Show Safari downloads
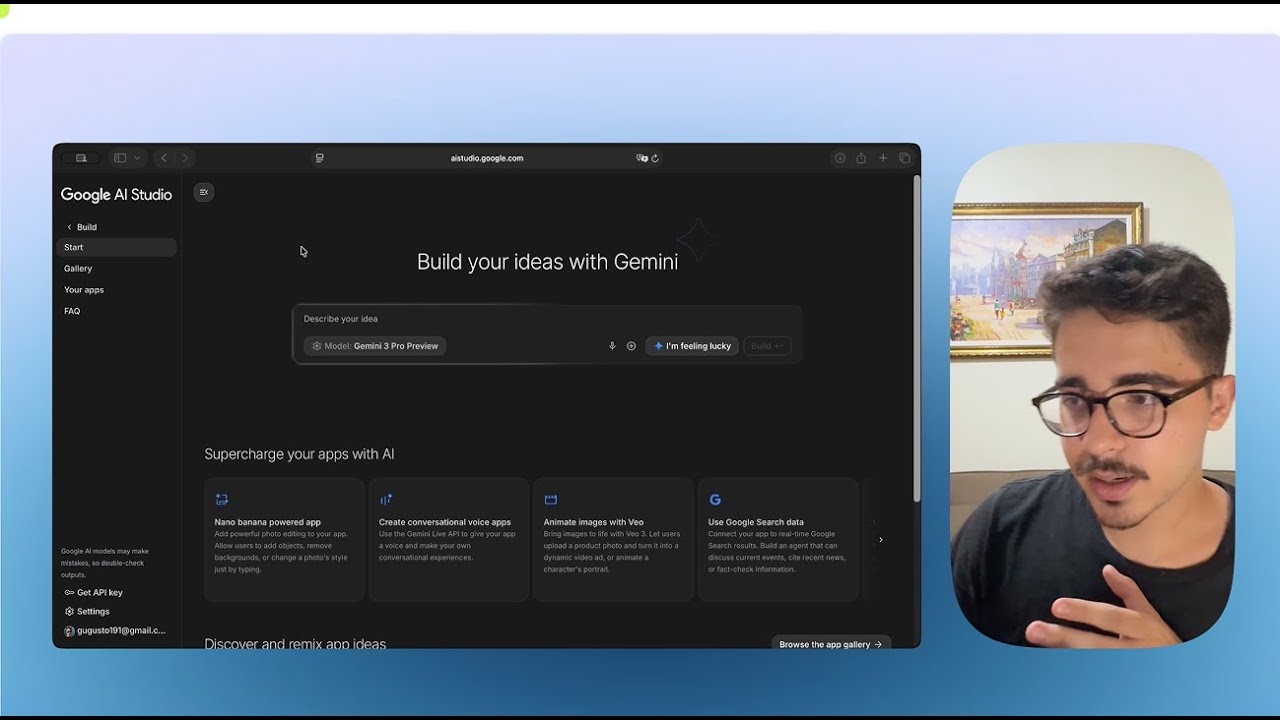 840,158
